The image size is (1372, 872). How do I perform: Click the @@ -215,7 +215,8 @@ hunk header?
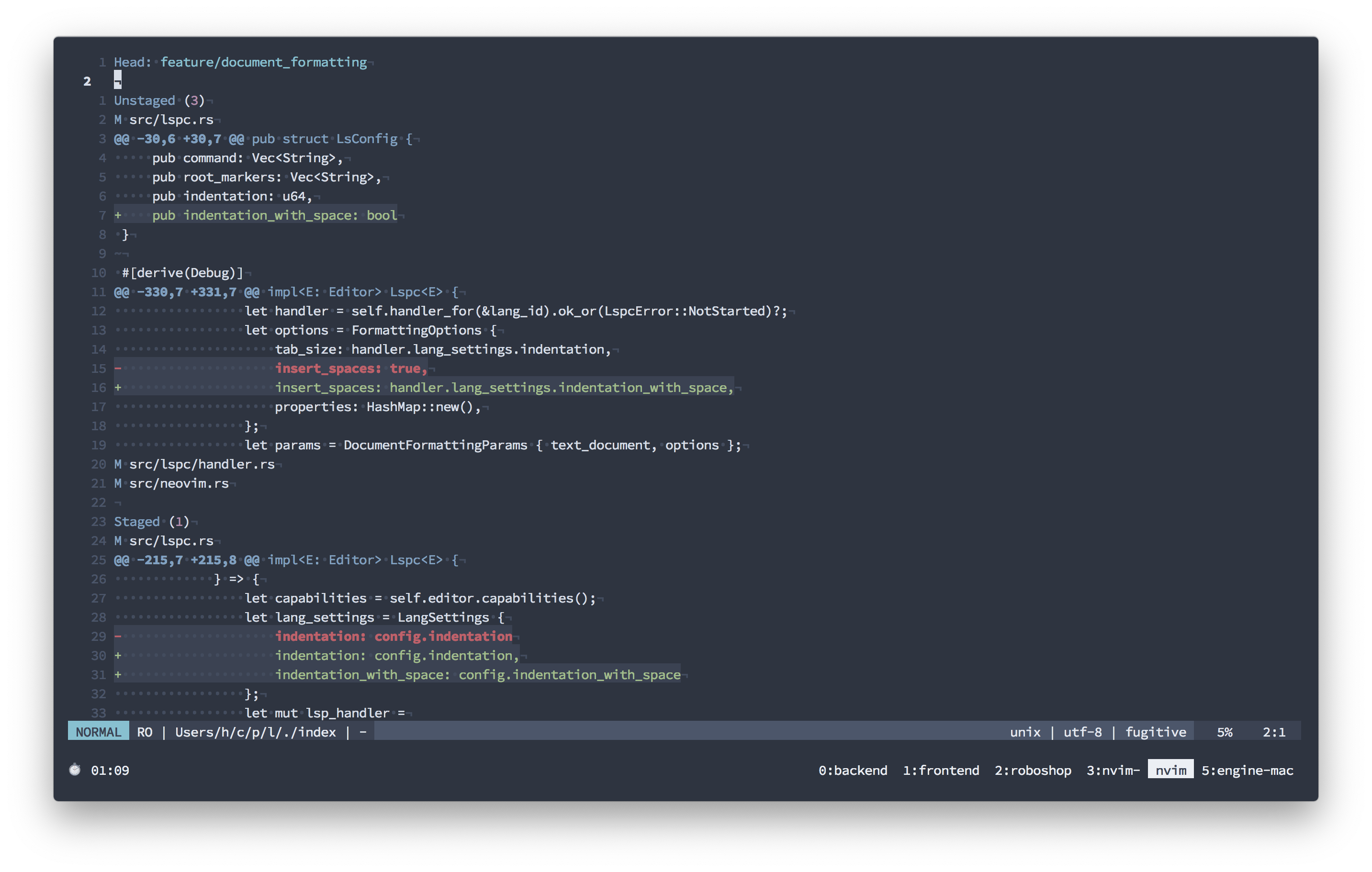click(x=286, y=560)
